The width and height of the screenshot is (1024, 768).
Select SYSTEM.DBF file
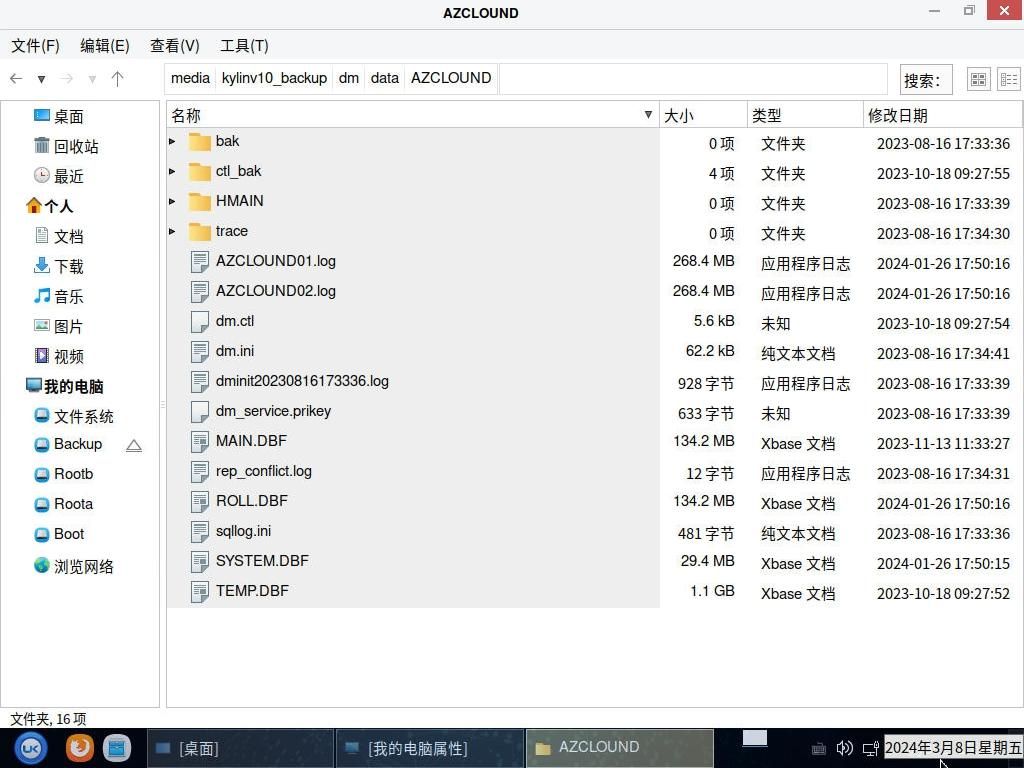pos(262,562)
